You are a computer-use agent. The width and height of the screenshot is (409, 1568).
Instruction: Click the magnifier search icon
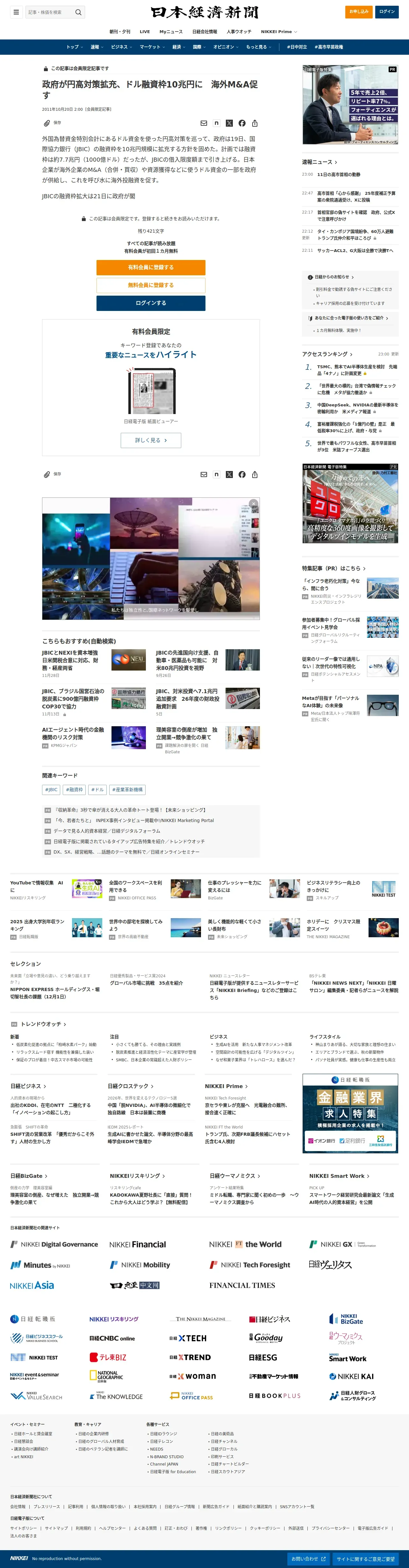click(78, 12)
